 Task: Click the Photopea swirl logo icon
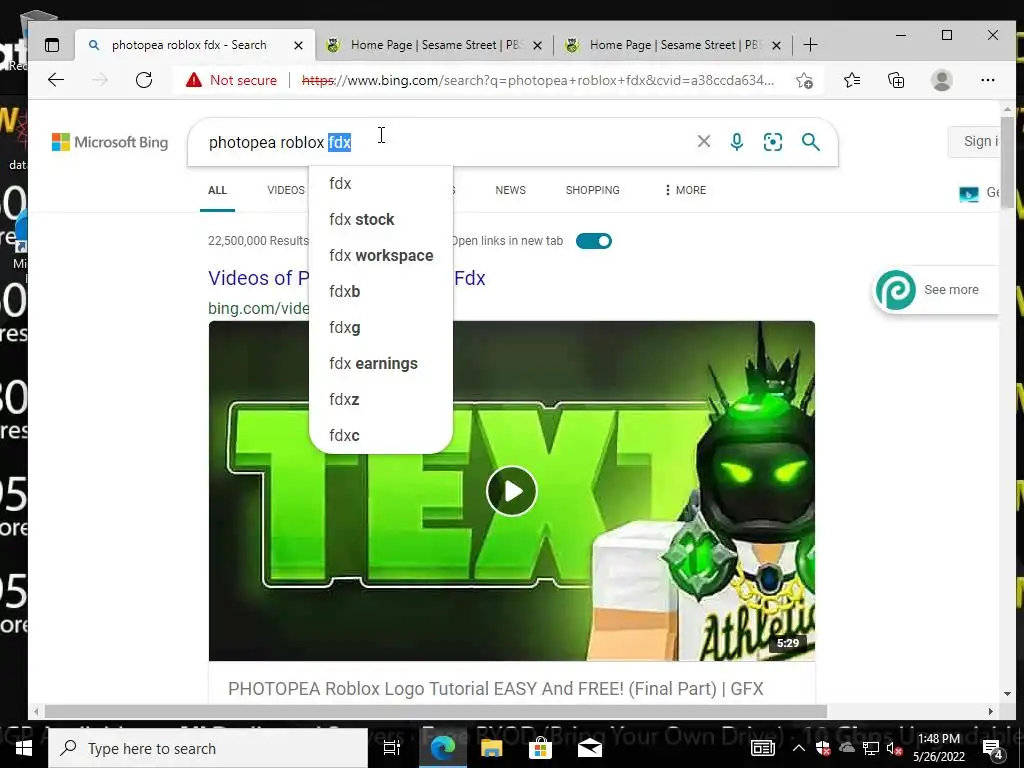pyautogui.click(x=895, y=289)
